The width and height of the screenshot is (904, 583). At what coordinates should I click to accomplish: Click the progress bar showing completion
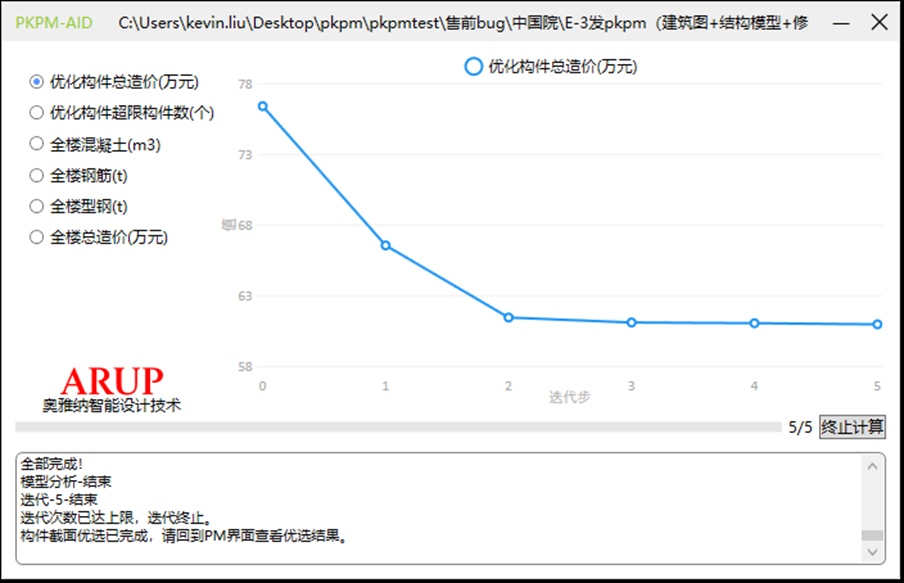[400, 425]
